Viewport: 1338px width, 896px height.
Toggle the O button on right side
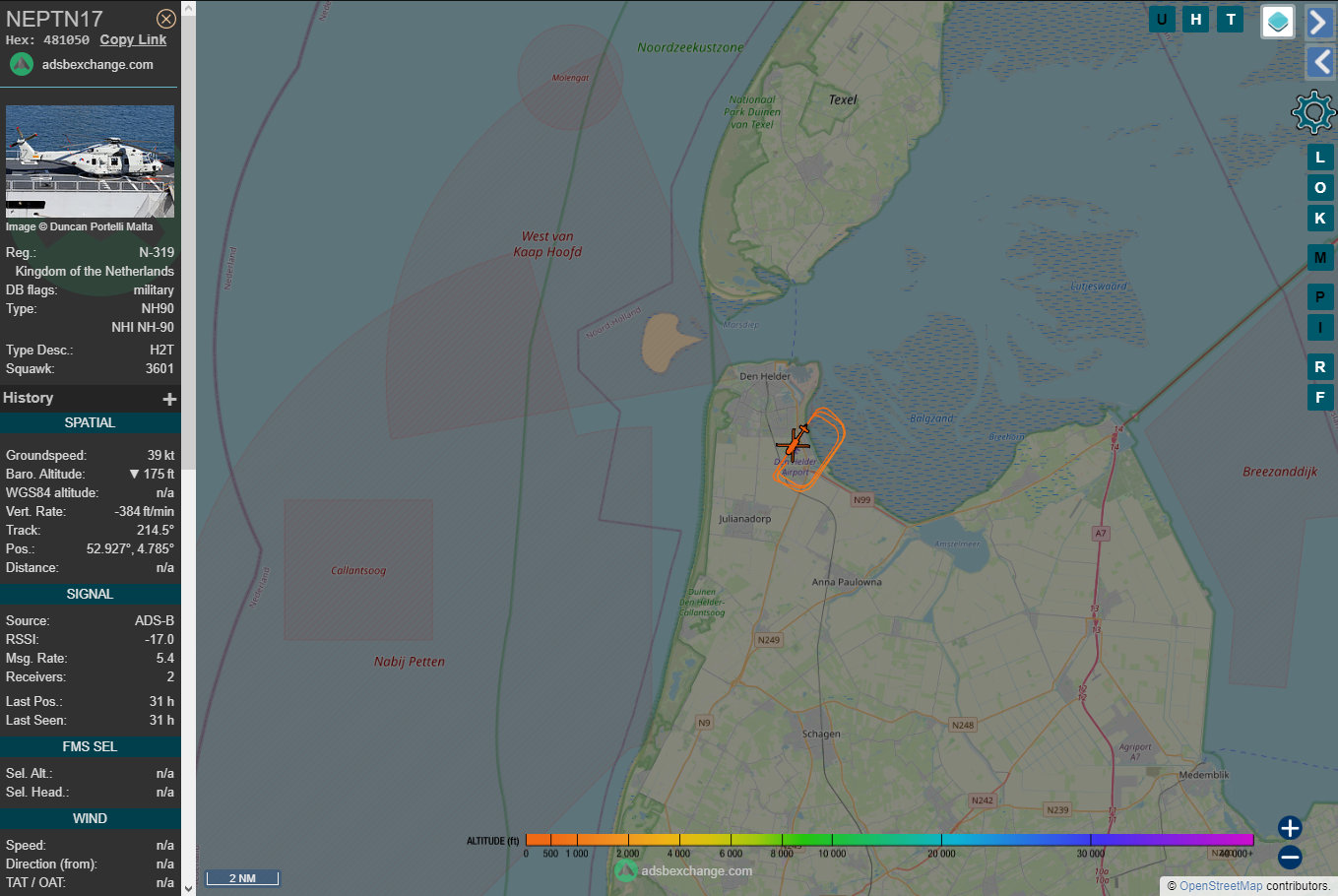[1320, 188]
